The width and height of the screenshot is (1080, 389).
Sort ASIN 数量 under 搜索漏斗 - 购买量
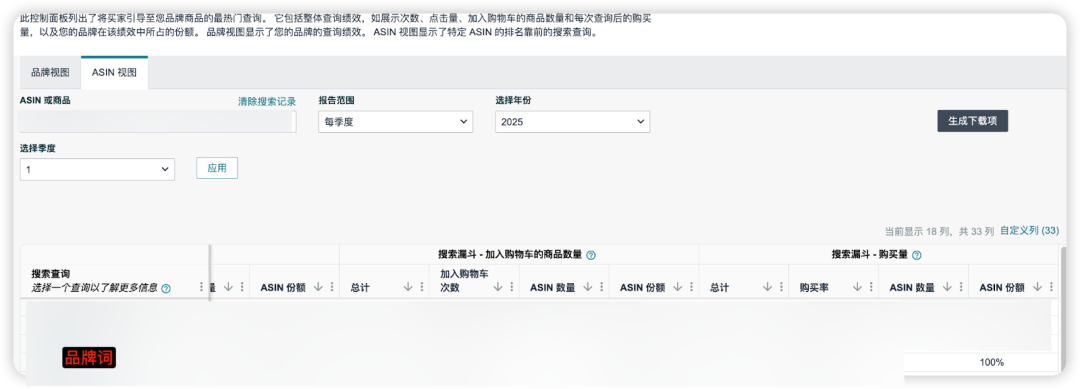pyautogui.click(x=947, y=288)
